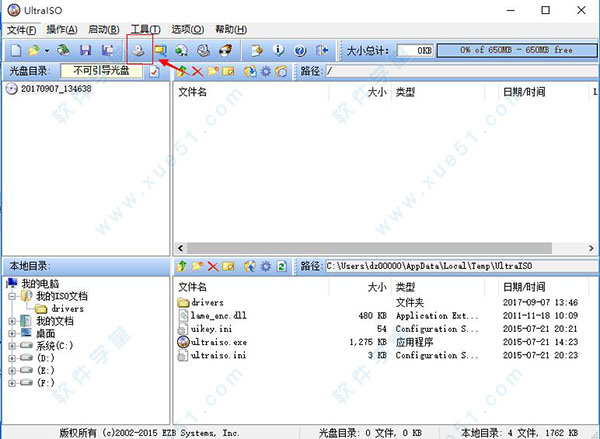
Task: Click the gear icon in local pane toolbar
Action: 265,267
